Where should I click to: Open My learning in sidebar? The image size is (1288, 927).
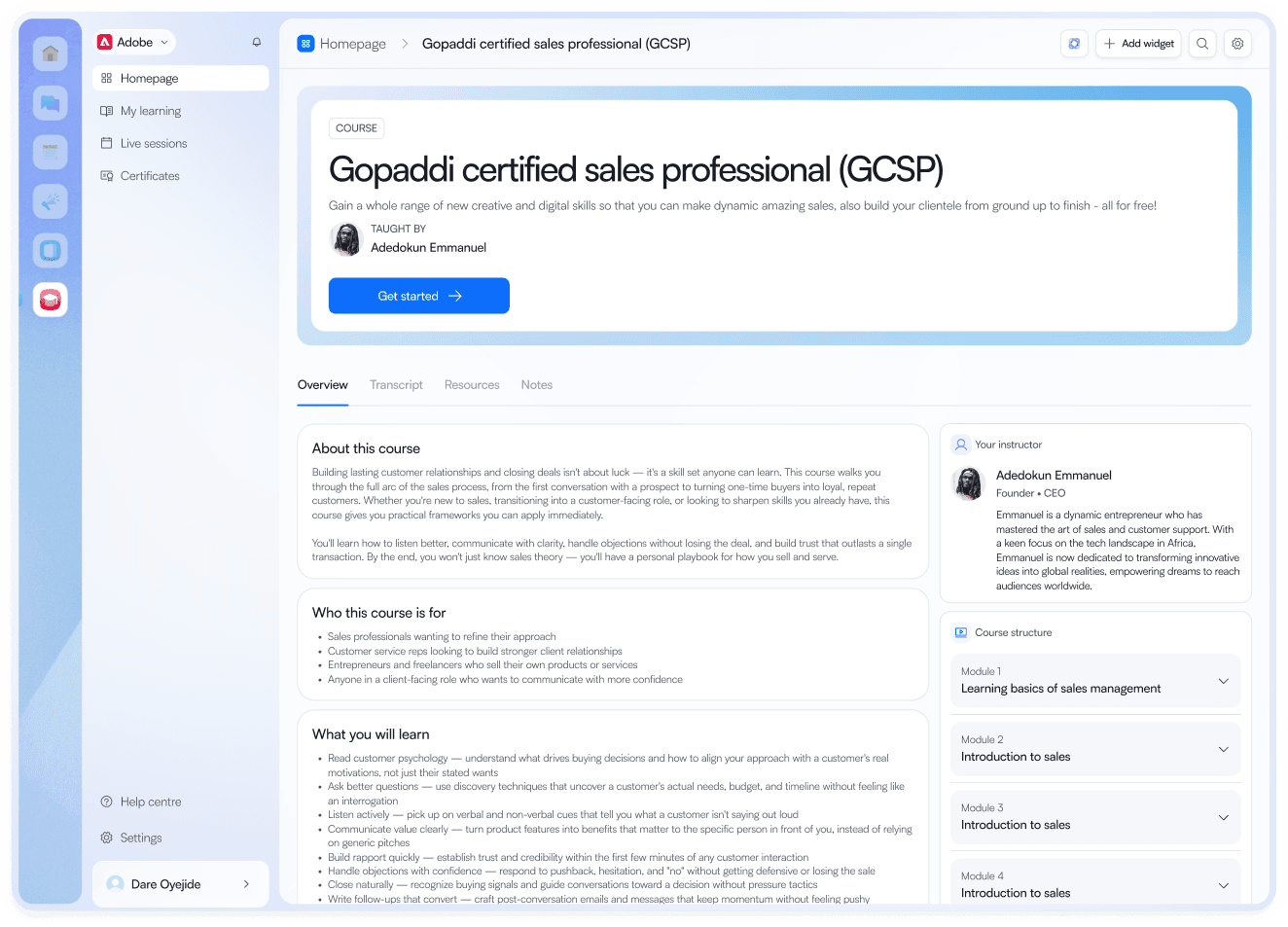[181, 111]
